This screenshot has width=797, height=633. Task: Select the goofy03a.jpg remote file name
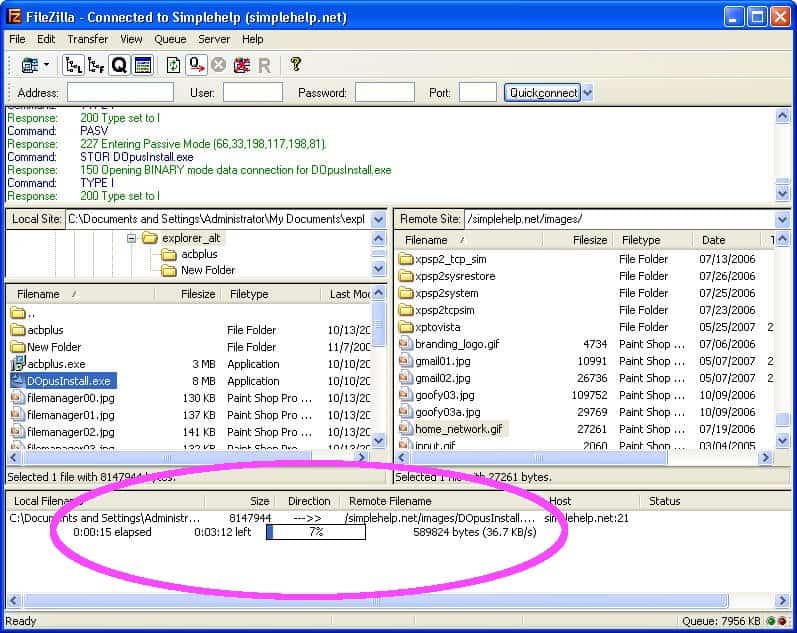click(447, 412)
